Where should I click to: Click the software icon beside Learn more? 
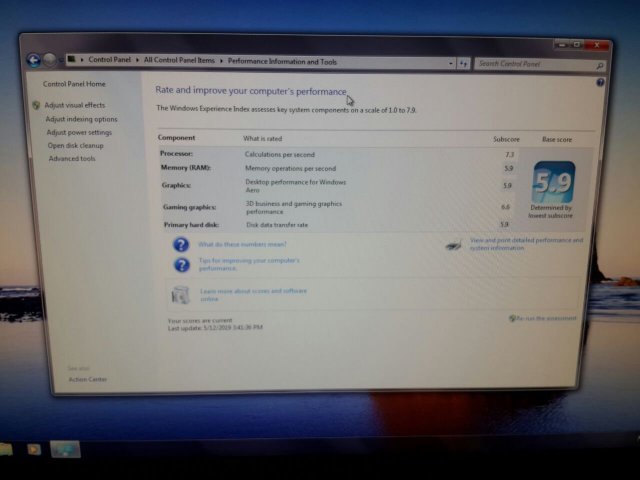point(180,295)
